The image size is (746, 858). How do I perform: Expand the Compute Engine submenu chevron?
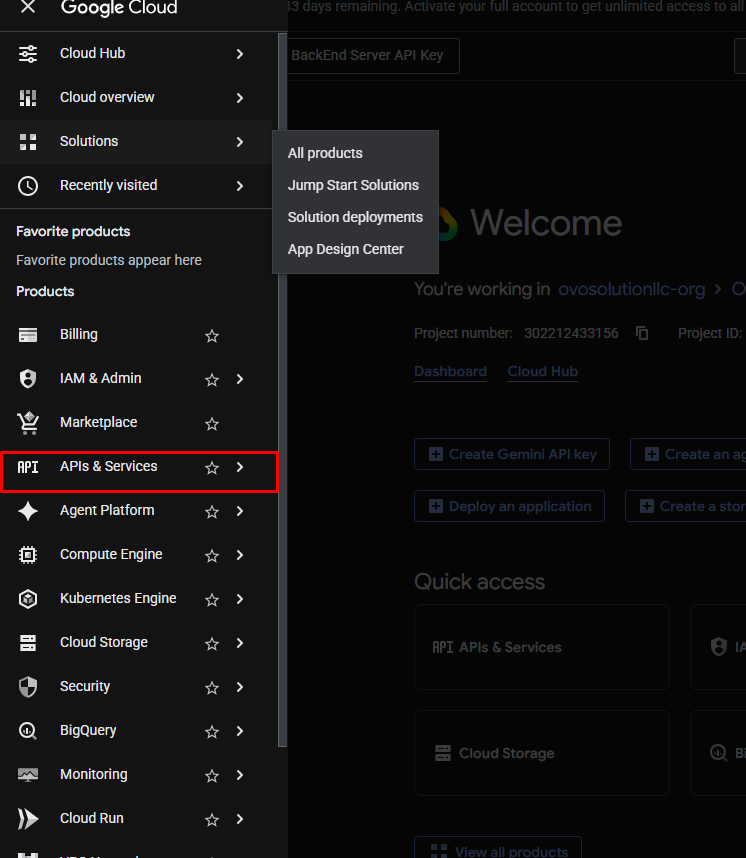coord(240,555)
